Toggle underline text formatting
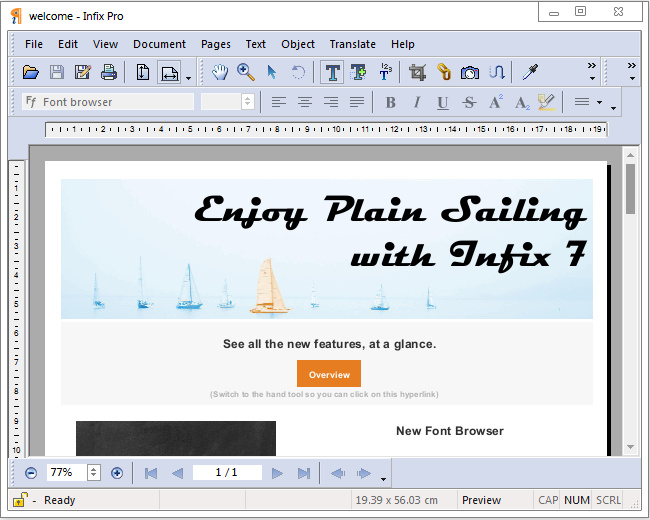This screenshot has height=520, width=650. point(443,102)
